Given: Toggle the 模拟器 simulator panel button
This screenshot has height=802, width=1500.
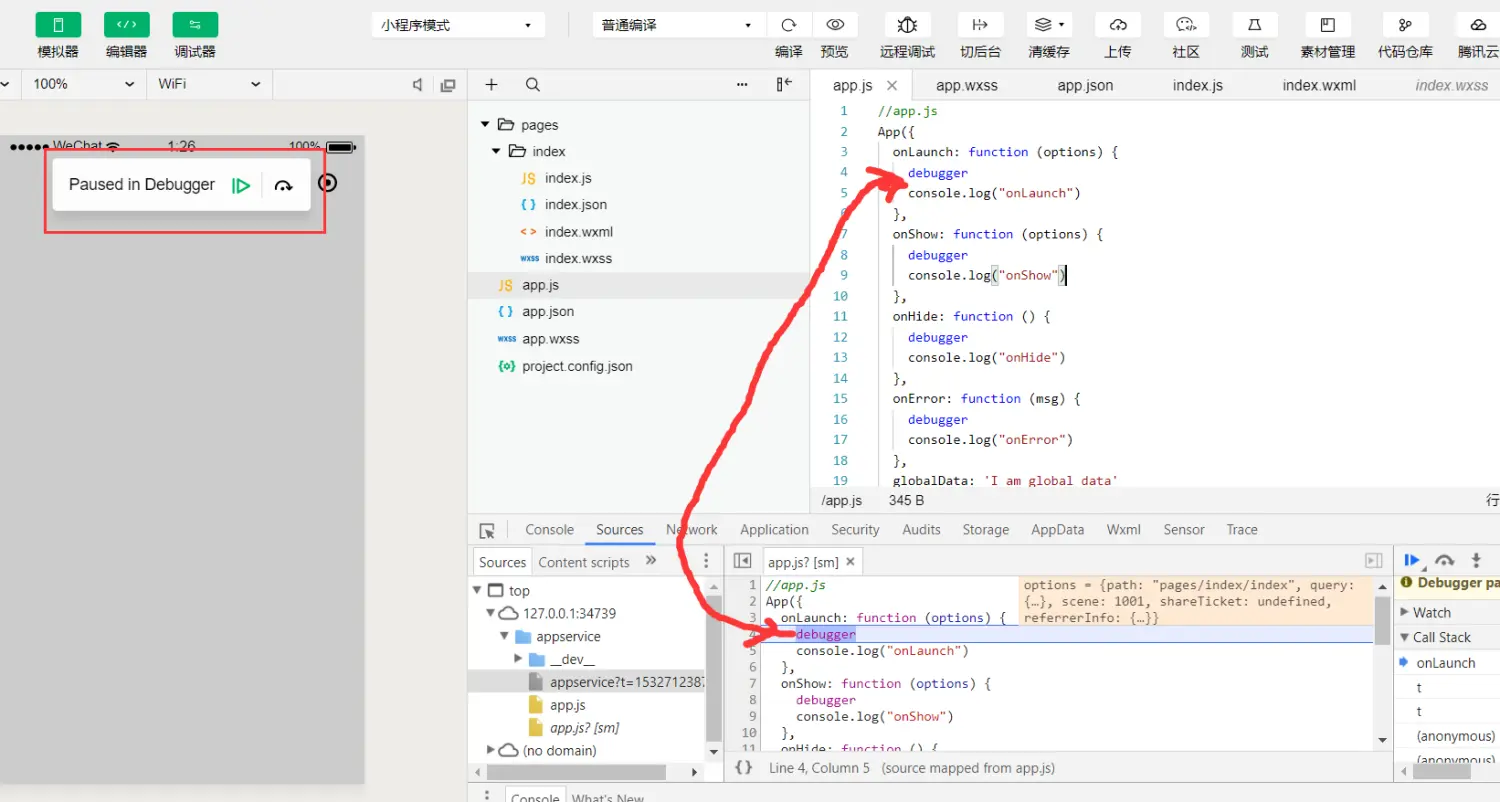Looking at the screenshot, I should tap(58, 25).
